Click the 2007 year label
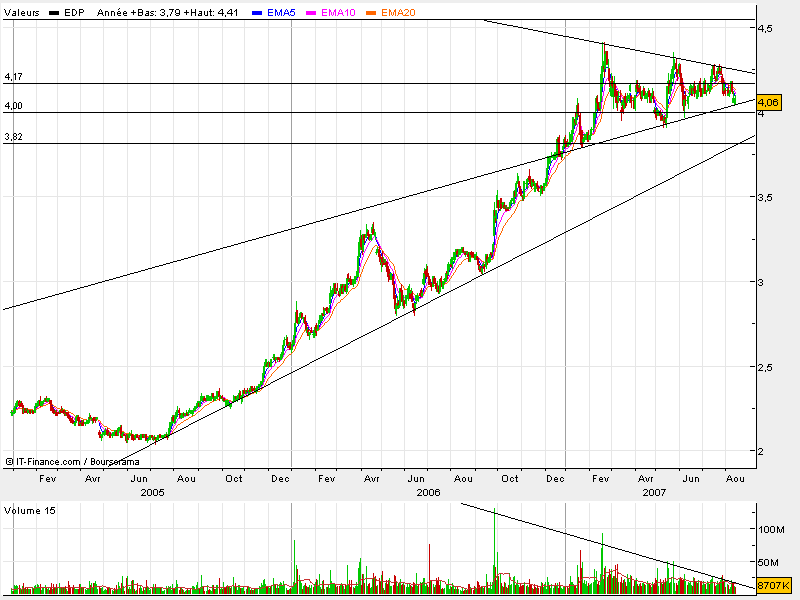 click(654, 492)
